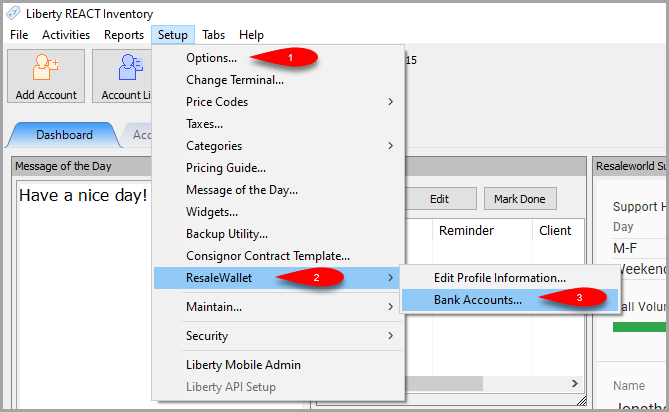Close the open Setup menu
669x412 pixels.
172,35
